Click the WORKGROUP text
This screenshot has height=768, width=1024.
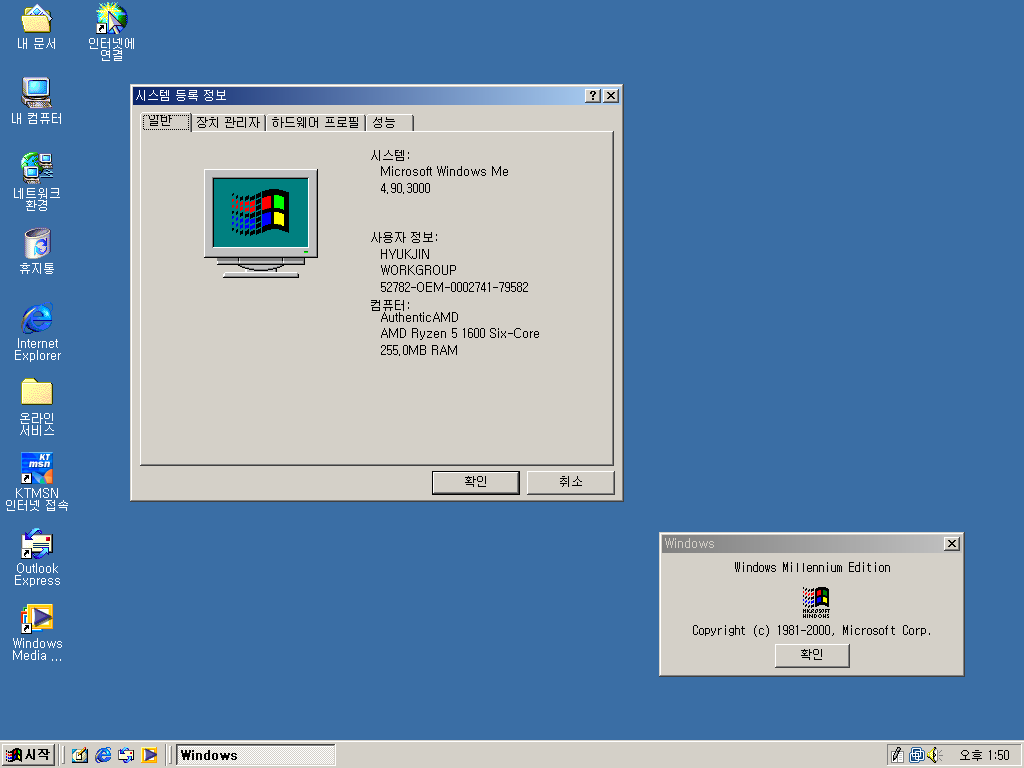point(418,270)
